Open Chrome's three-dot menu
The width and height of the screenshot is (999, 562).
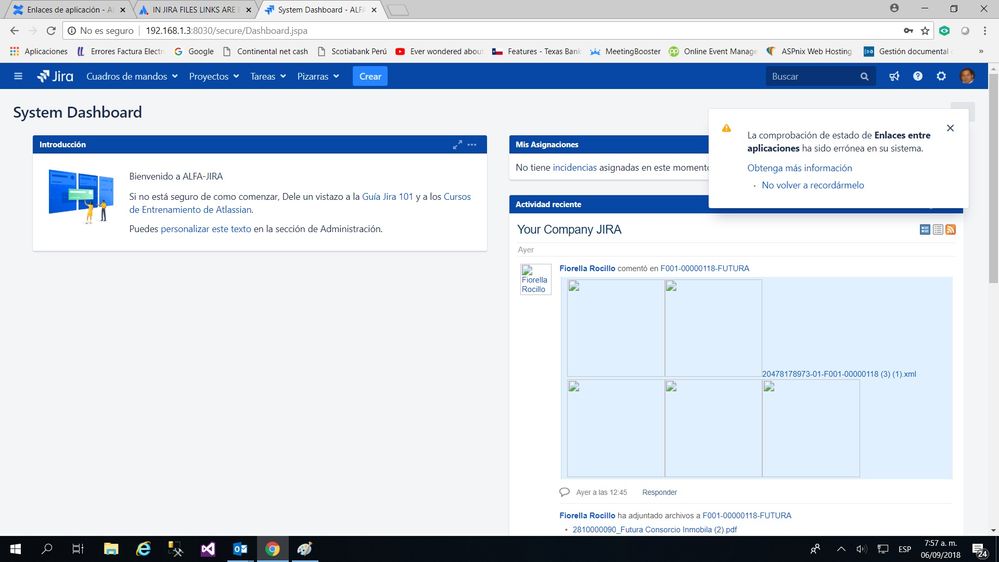[x=985, y=31]
